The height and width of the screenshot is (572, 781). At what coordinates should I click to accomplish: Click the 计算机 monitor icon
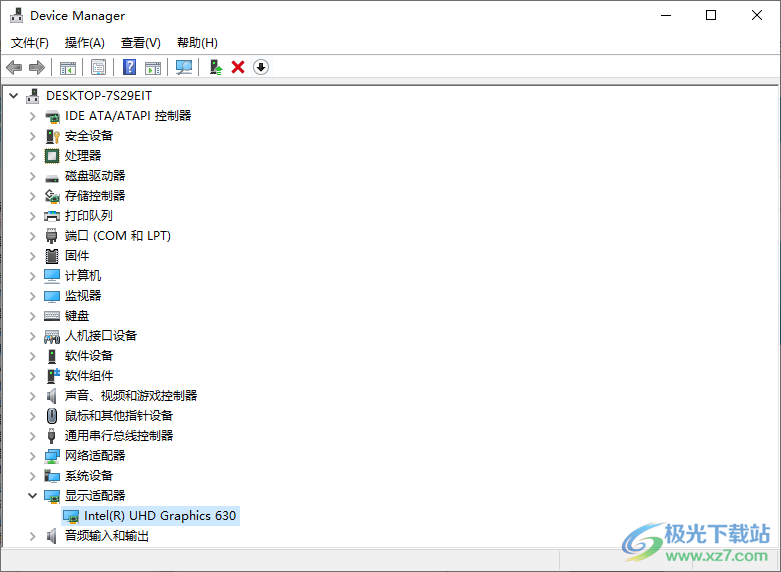click(x=52, y=276)
